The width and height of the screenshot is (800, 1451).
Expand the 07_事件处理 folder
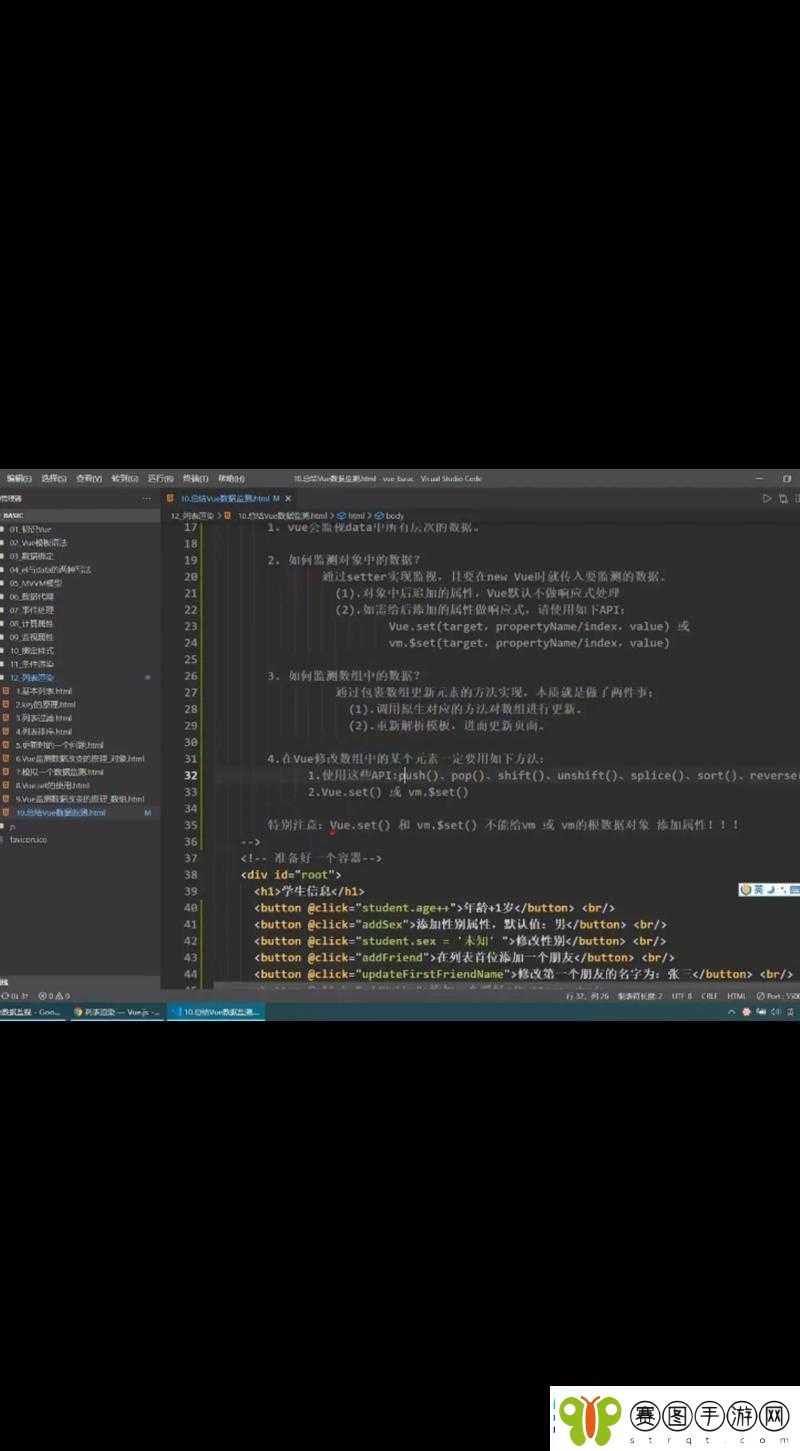[x=30, y=610]
